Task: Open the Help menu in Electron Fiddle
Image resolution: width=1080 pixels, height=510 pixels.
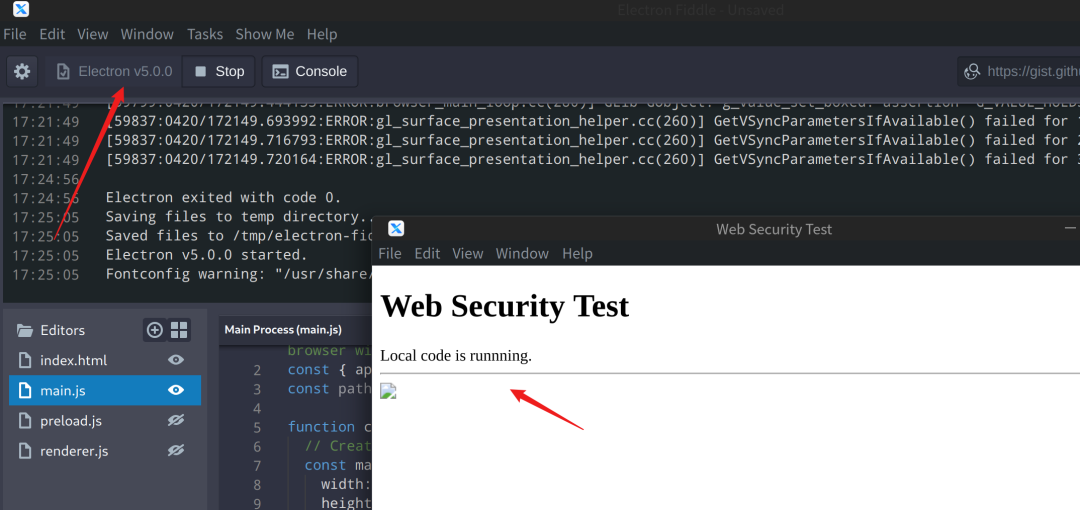Action: [322, 34]
